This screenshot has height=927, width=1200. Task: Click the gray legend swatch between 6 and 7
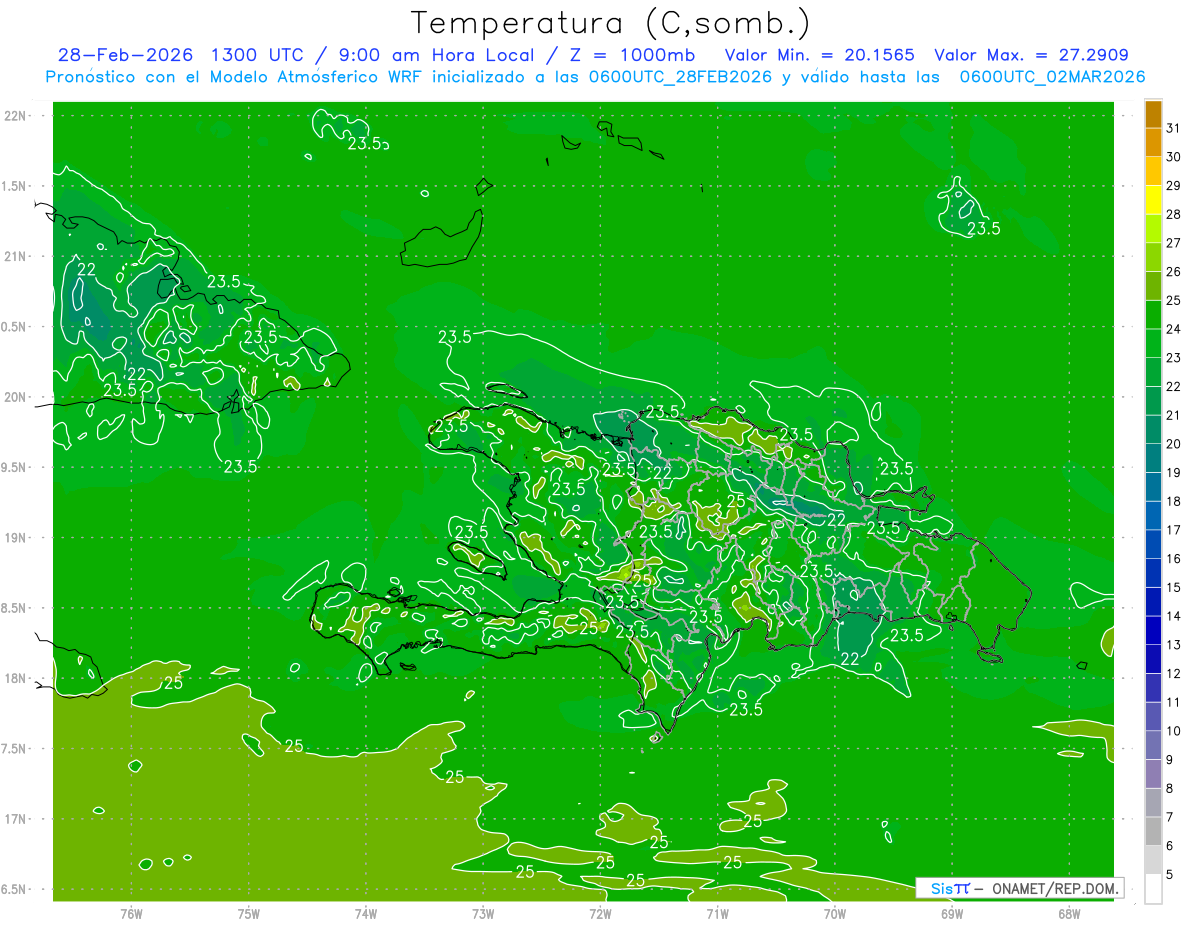coord(1153,831)
